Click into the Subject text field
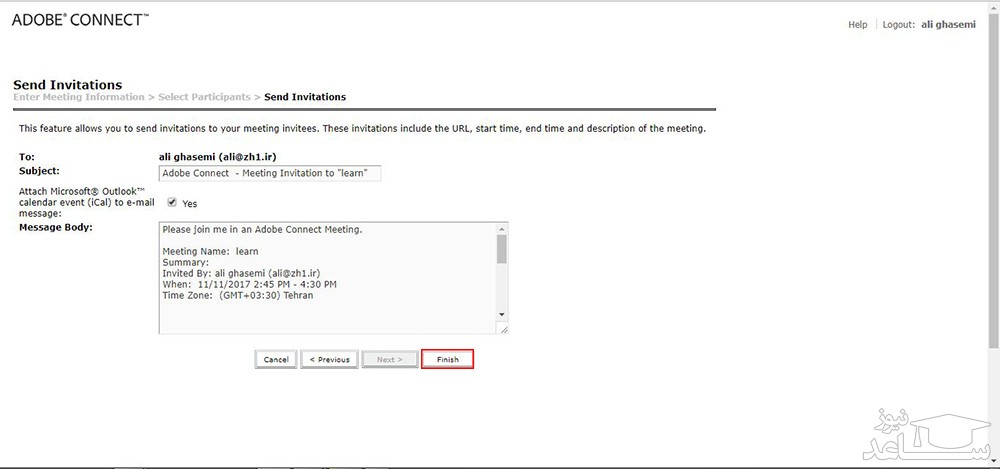Image resolution: width=1000 pixels, height=469 pixels. [x=270, y=173]
